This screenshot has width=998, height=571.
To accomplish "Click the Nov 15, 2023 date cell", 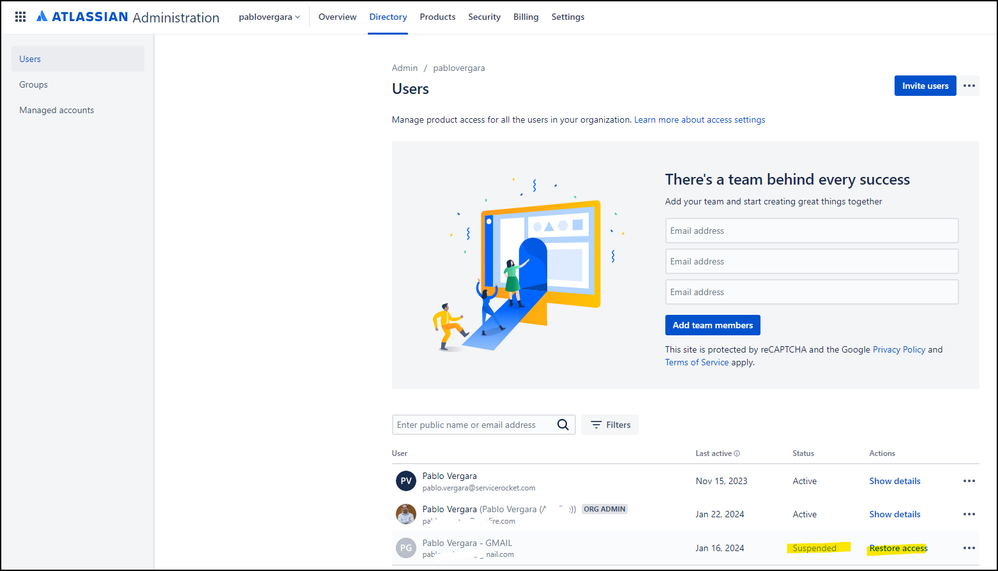I will click(x=721, y=481).
